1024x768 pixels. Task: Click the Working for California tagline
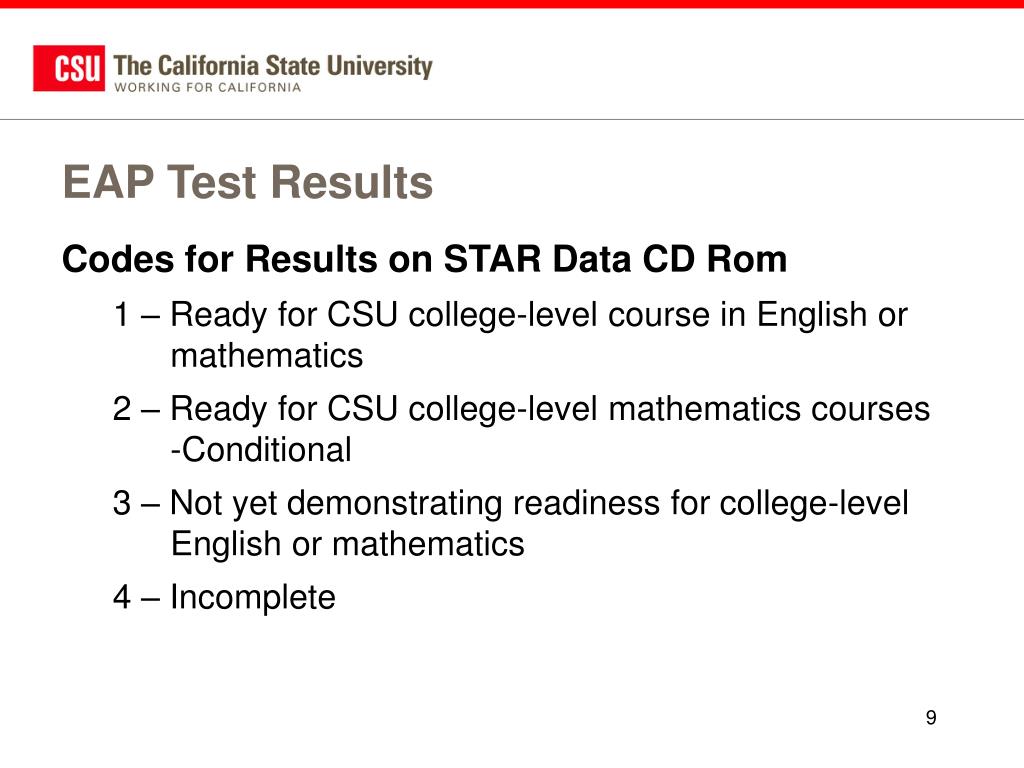(208, 88)
